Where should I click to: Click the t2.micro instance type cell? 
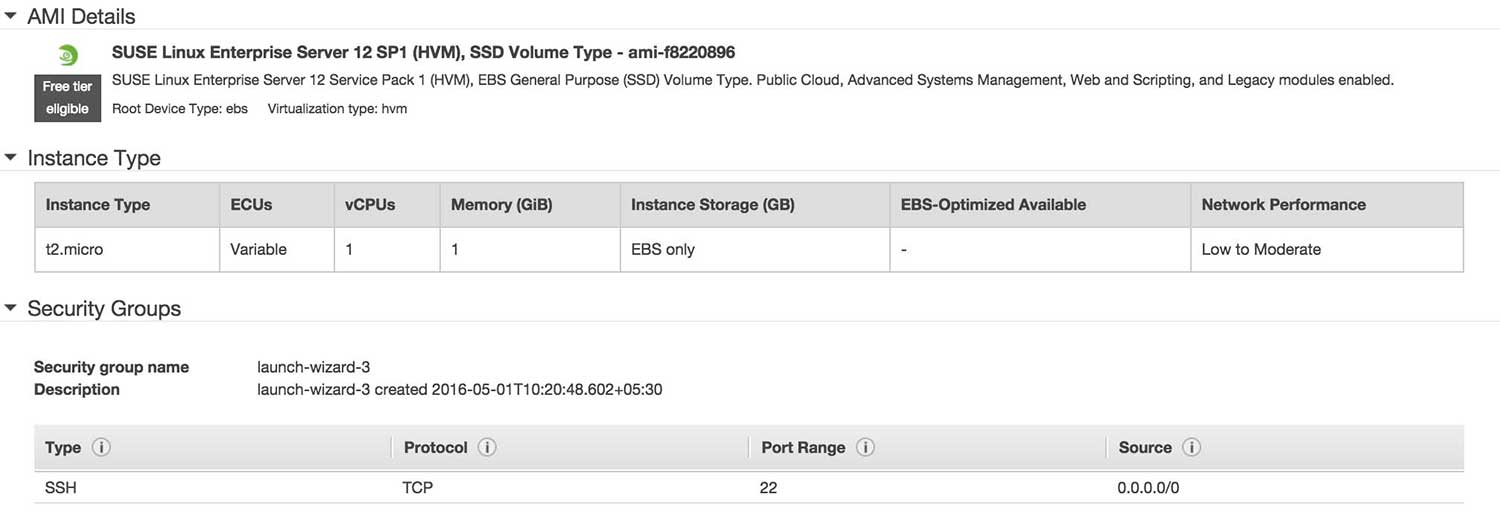pyautogui.click(x=75, y=249)
